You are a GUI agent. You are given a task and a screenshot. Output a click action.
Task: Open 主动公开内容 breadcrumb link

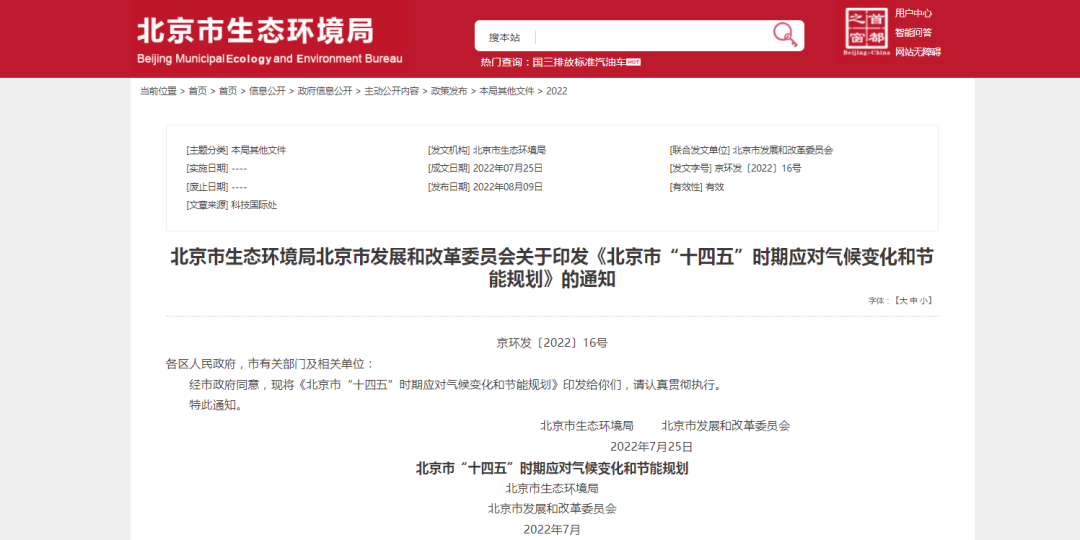(391, 91)
